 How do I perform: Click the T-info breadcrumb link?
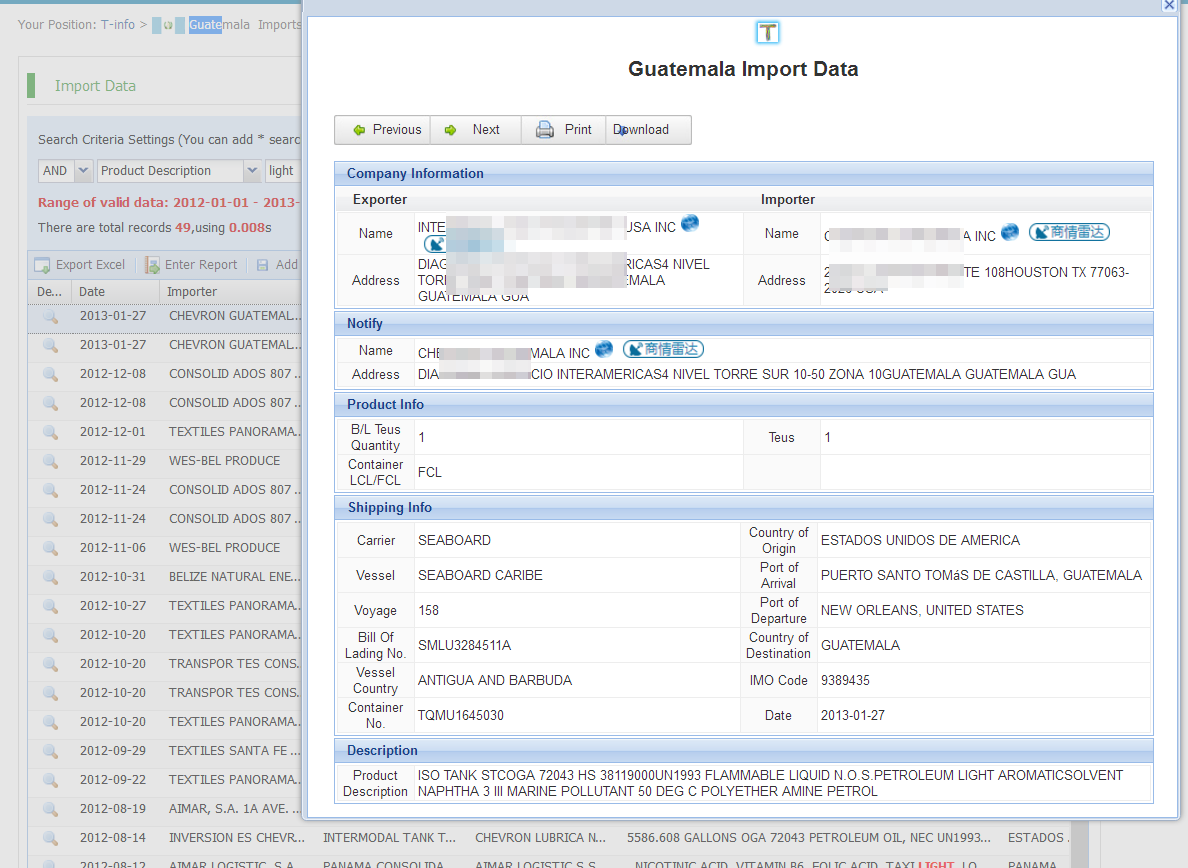pos(117,24)
